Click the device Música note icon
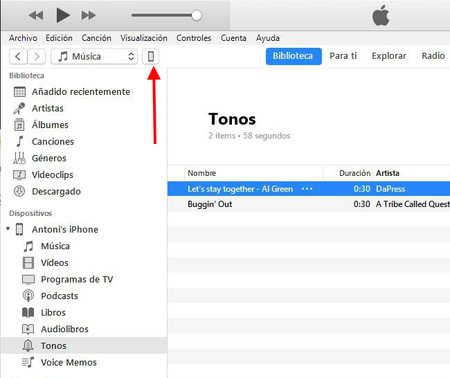The image size is (450, 378). pyautogui.click(x=28, y=246)
